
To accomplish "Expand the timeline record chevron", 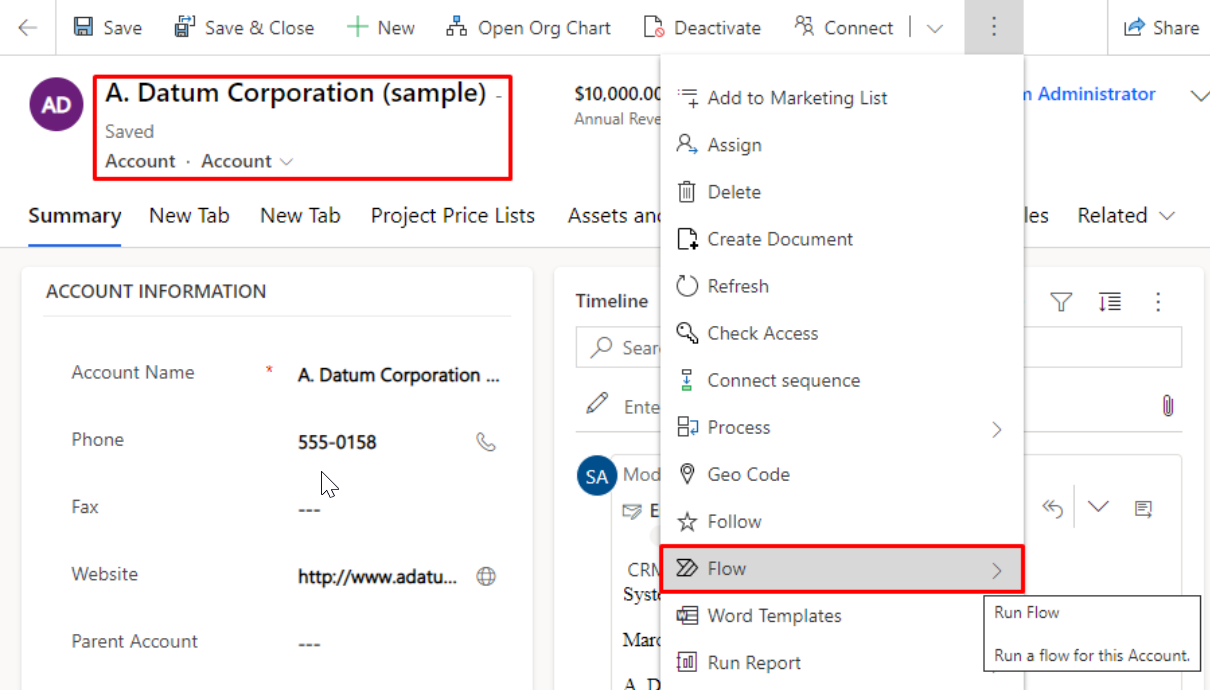I will pos(1098,507).
